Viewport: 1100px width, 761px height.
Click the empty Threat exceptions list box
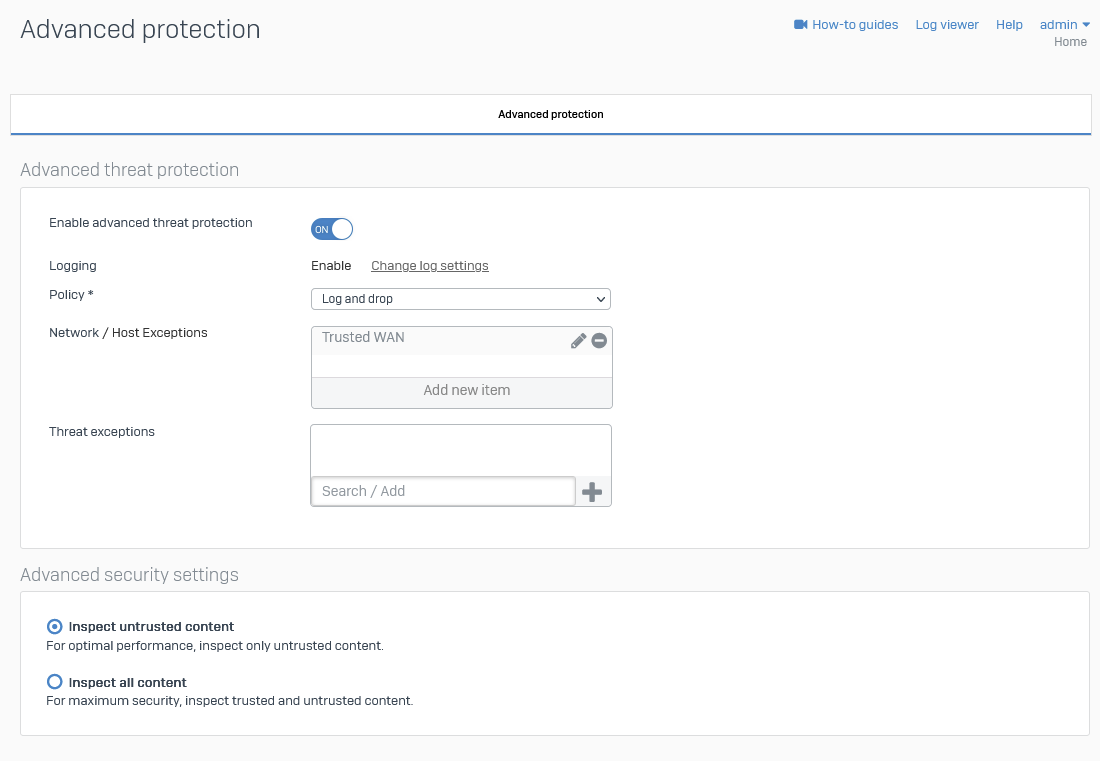pos(460,449)
